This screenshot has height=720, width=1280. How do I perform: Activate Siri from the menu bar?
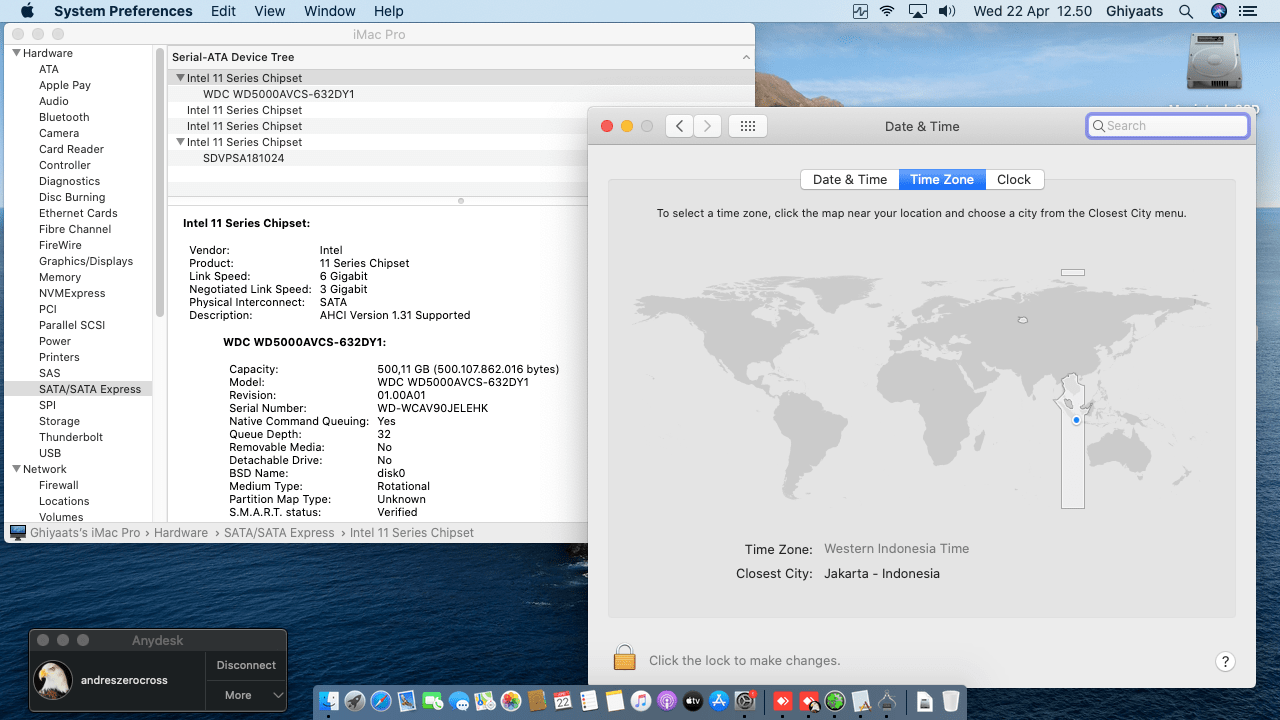click(1218, 11)
